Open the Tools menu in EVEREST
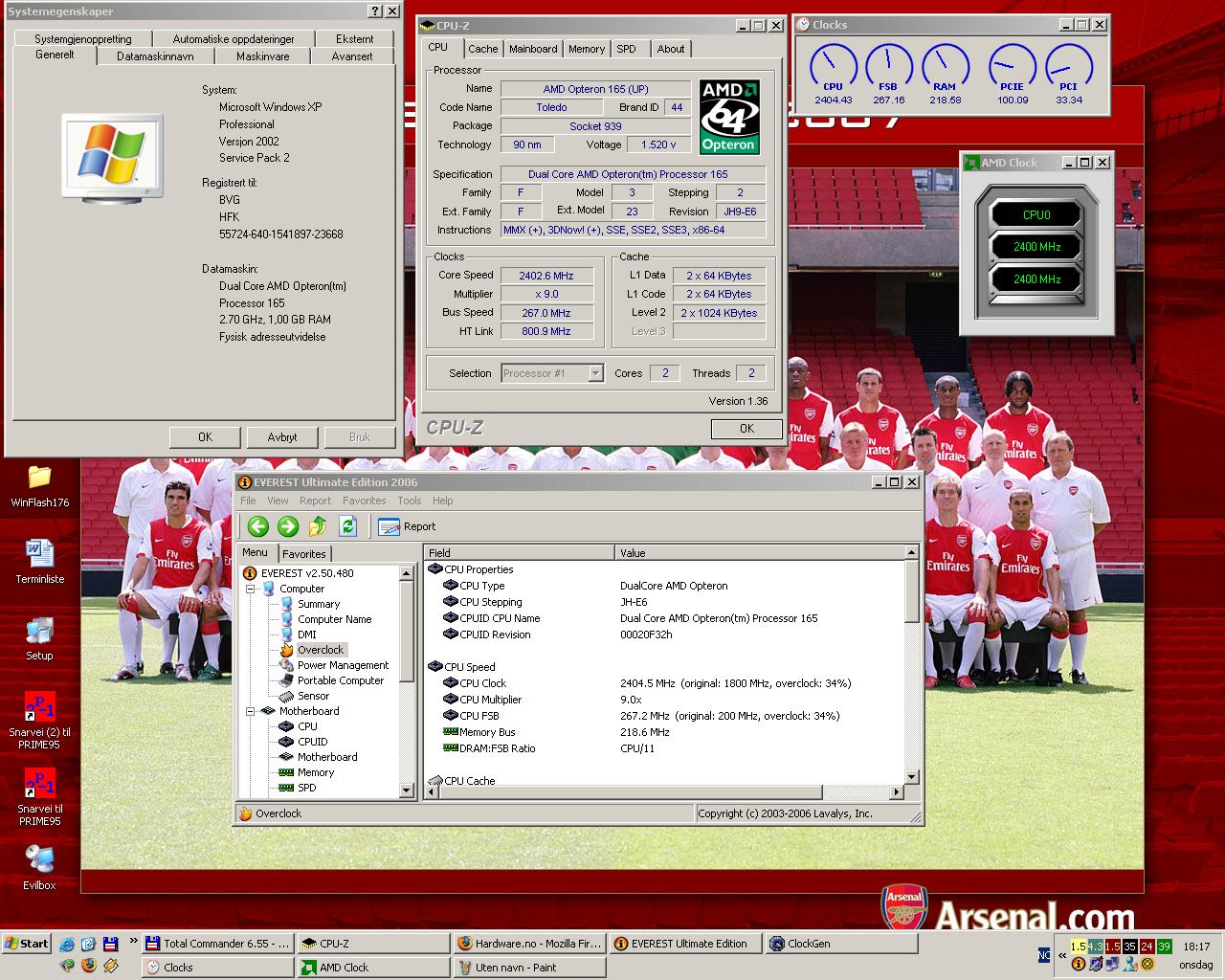 tap(410, 501)
